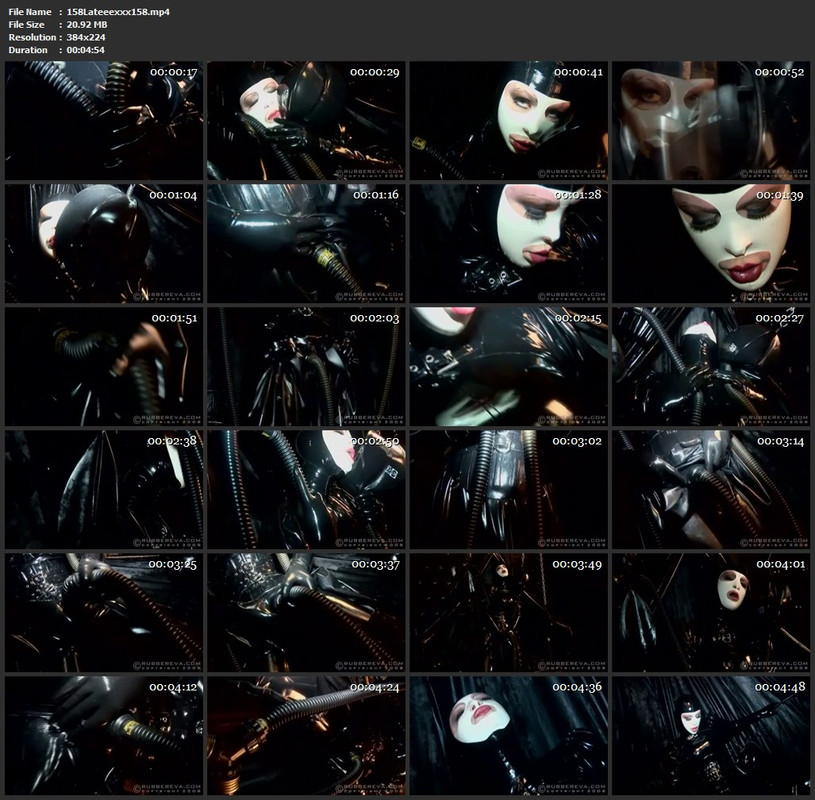Select the thumbnail stamped 00:00:29
This screenshot has width=815, height=800.
[x=306, y=121]
